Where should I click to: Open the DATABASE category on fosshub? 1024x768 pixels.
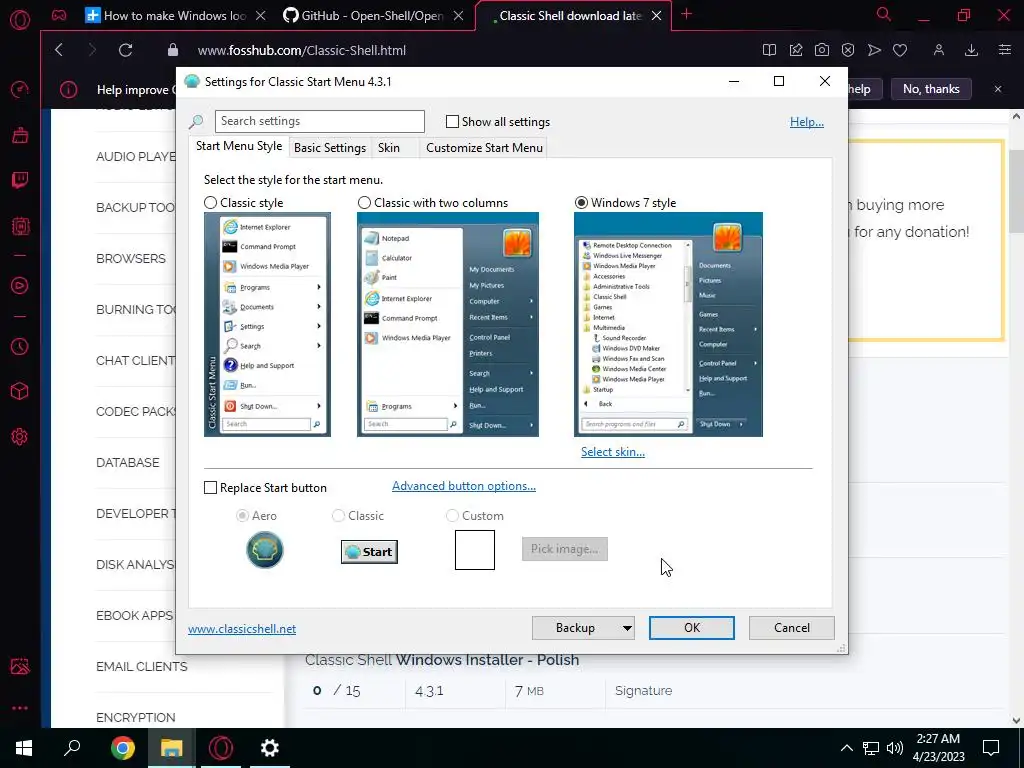click(x=127, y=462)
